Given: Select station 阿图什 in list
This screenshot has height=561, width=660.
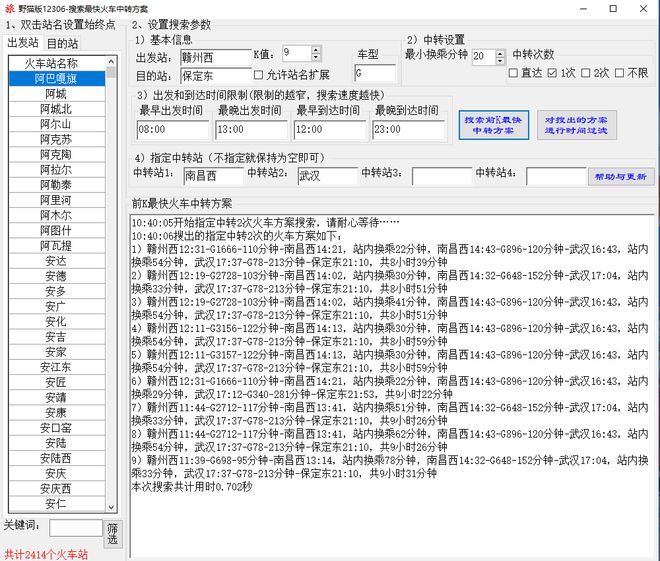Looking at the screenshot, I should pyautogui.click(x=57, y=230).
